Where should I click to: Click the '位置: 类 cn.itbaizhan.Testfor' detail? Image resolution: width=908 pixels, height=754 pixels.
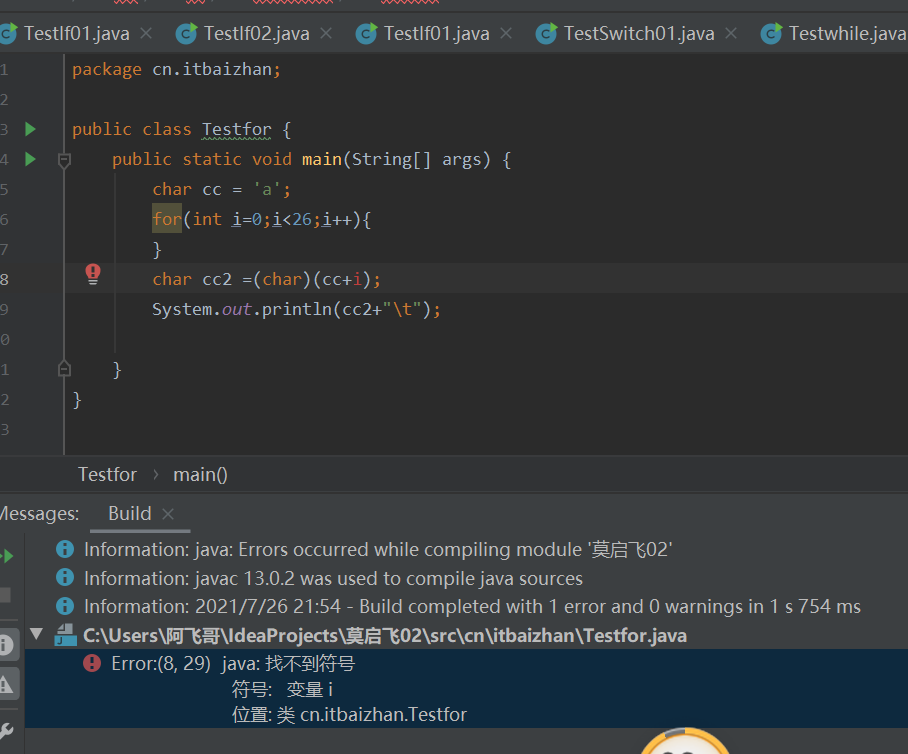click(349, 715)
